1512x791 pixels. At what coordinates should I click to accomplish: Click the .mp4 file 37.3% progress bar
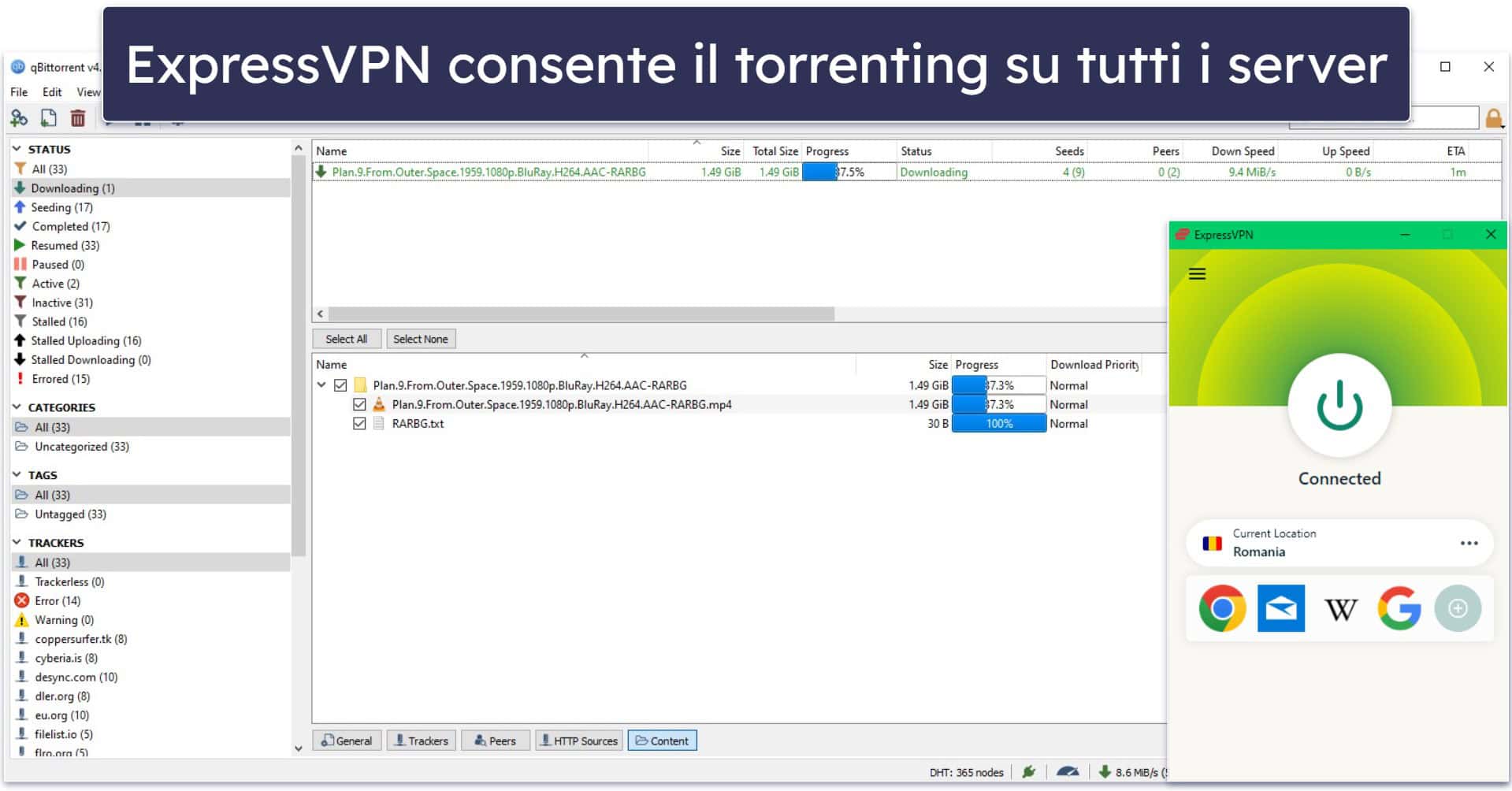click(x=999, y=404)
